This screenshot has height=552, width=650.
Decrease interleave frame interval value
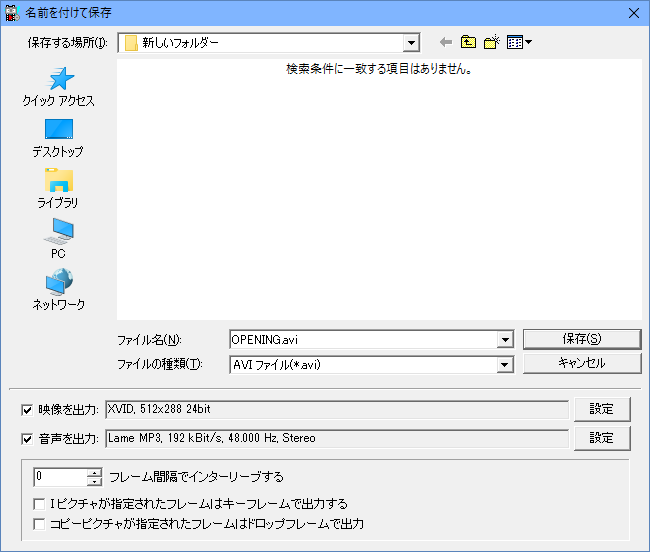95,481
